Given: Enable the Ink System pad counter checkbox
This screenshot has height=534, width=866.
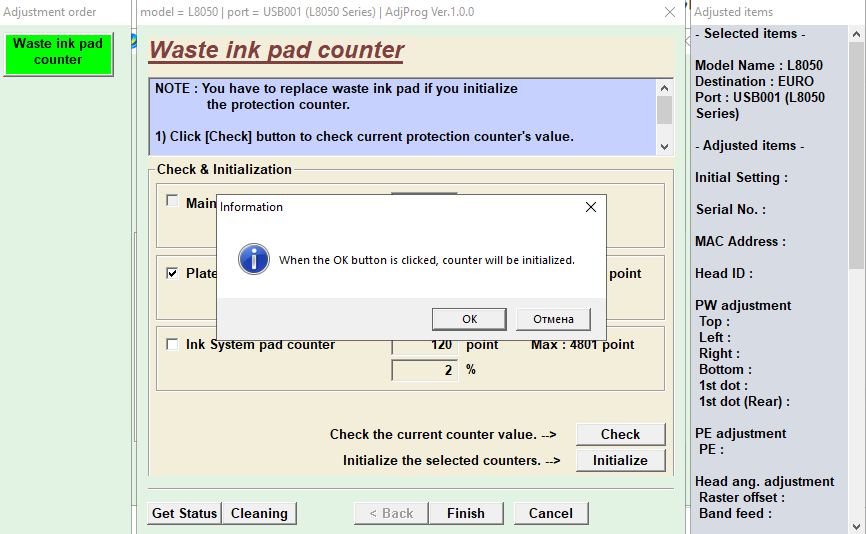Looking at the screenshot, I should click(172, 344).
